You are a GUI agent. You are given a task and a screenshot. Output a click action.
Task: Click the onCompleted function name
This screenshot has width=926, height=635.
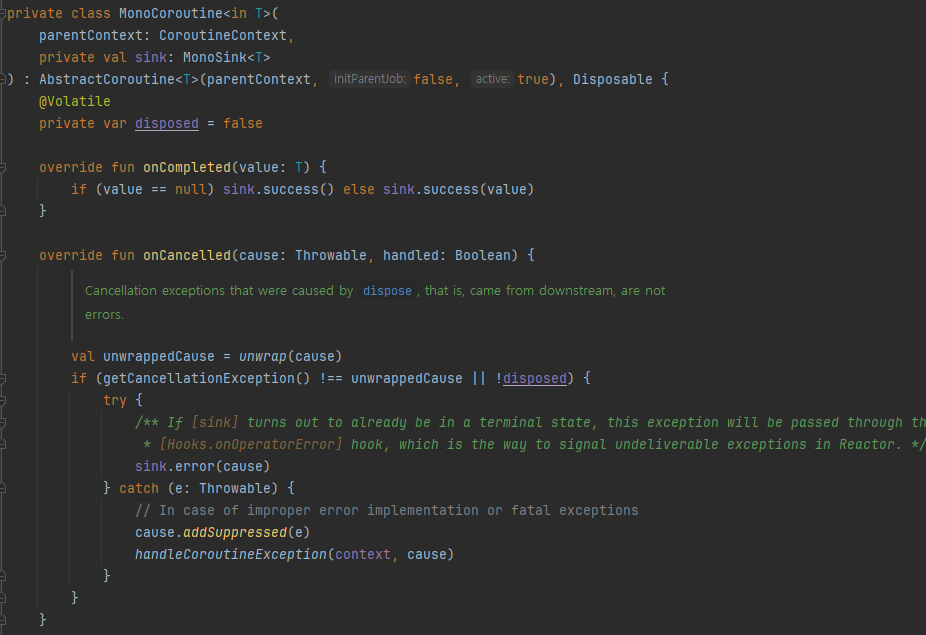187,168
